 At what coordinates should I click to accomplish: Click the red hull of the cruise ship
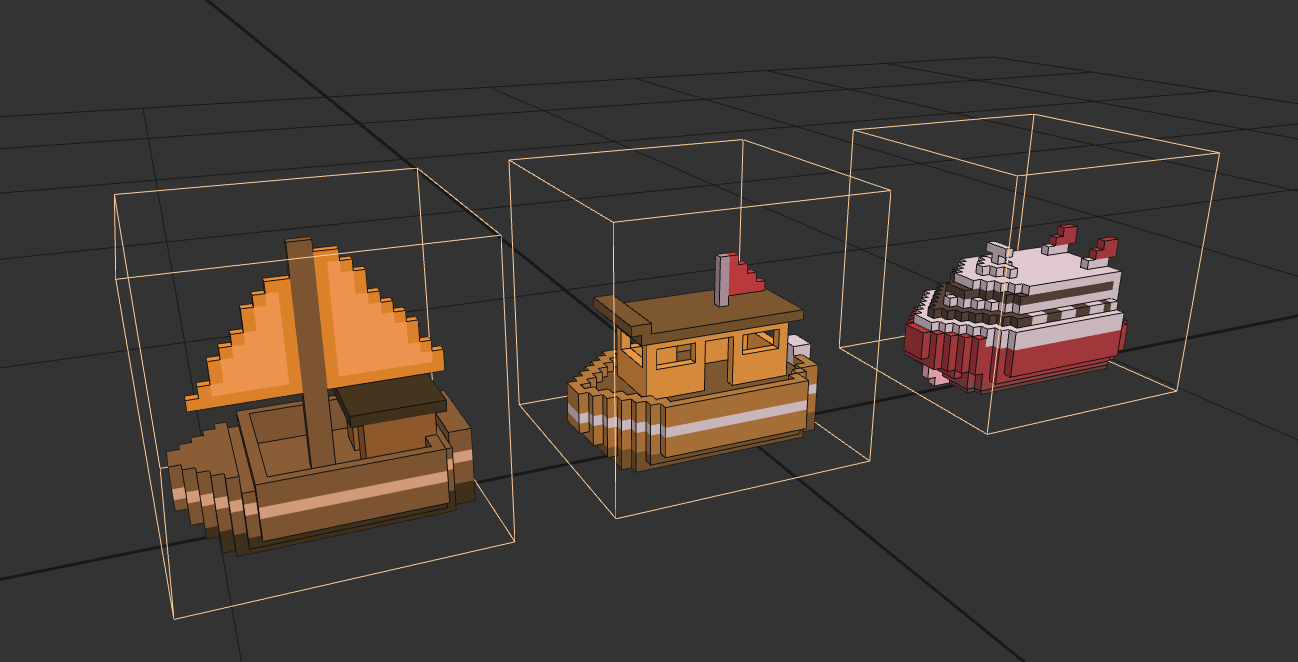pos(1050,355)
